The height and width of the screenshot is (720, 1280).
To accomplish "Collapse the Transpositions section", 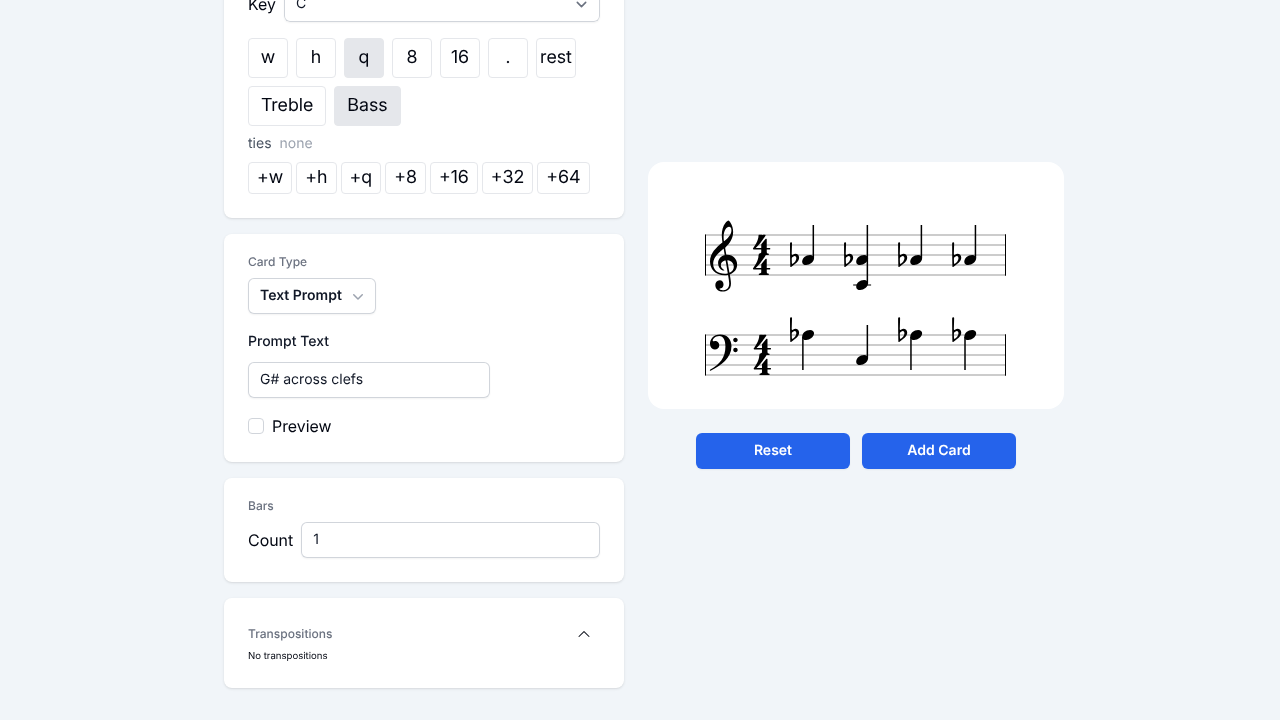I will (584, 634).
